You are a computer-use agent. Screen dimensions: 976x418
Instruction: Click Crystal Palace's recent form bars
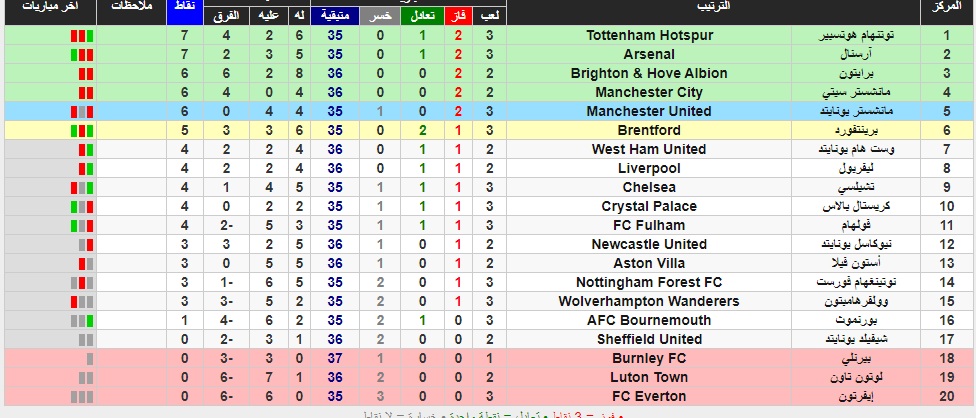click(82, 207)
